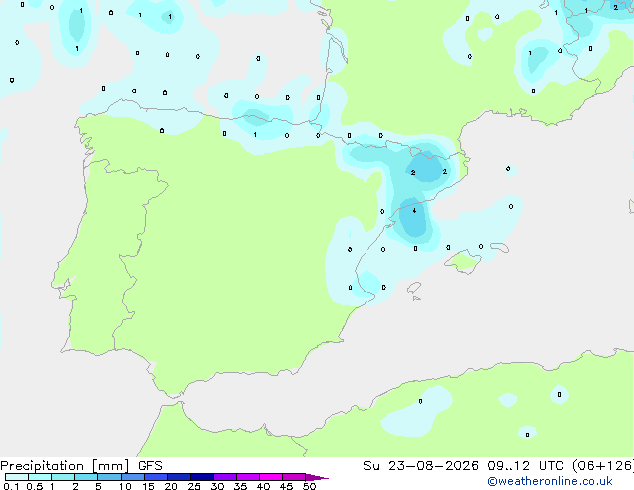Viewport: 634px width, 490px height.
Task: Open the weatheronline.co.uk copyright link
Action: [550, 481]
